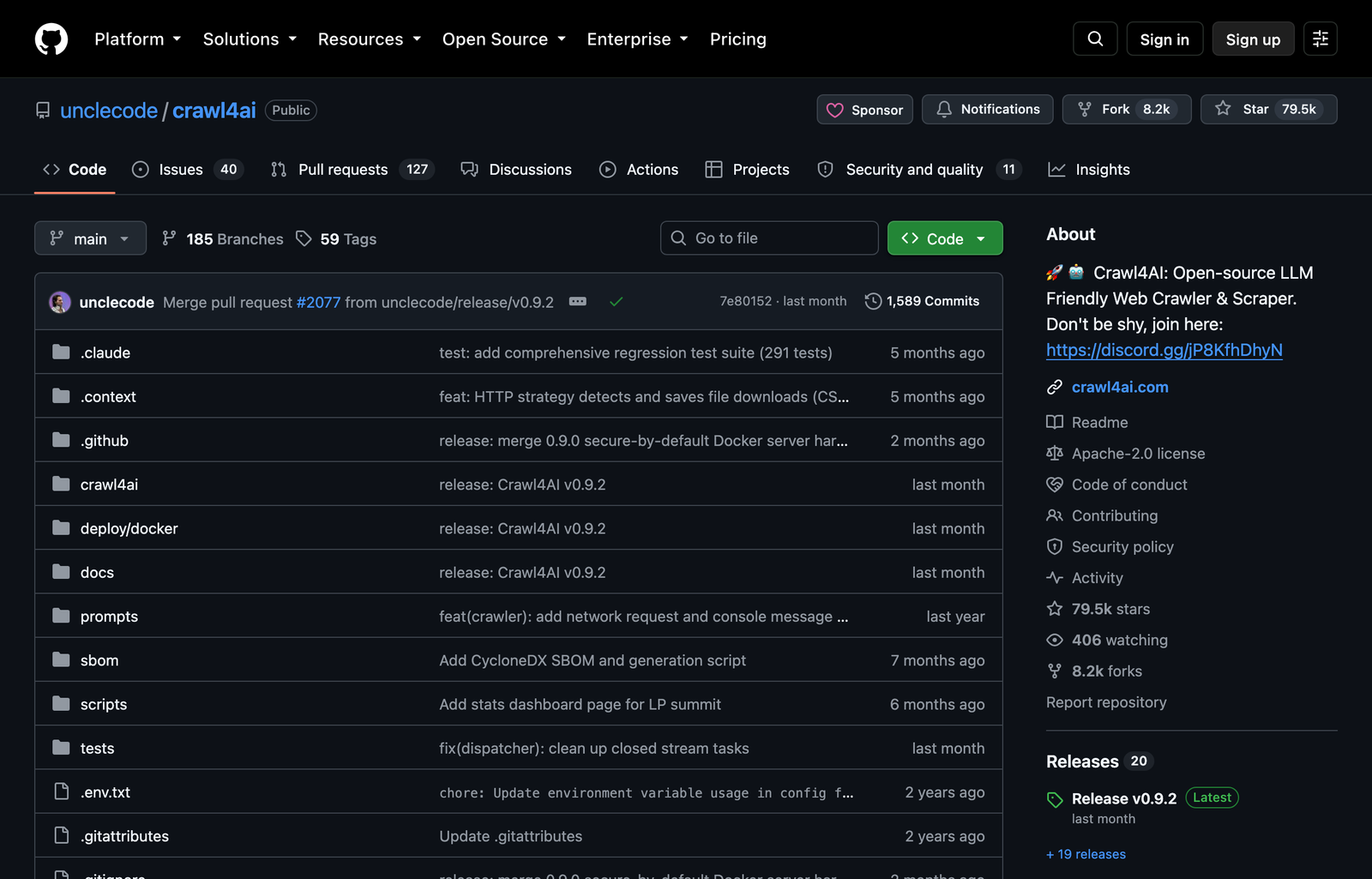Open 'Add CycloneDX SBOM and generation script' commit

(x=593, y=660)
